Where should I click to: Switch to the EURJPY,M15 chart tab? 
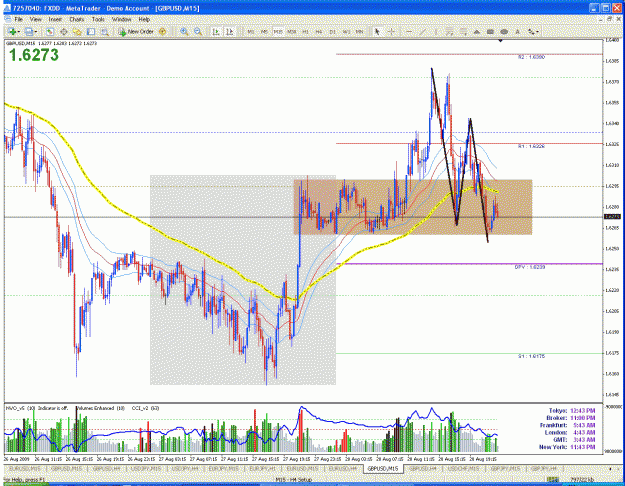[x=224, y=468]
